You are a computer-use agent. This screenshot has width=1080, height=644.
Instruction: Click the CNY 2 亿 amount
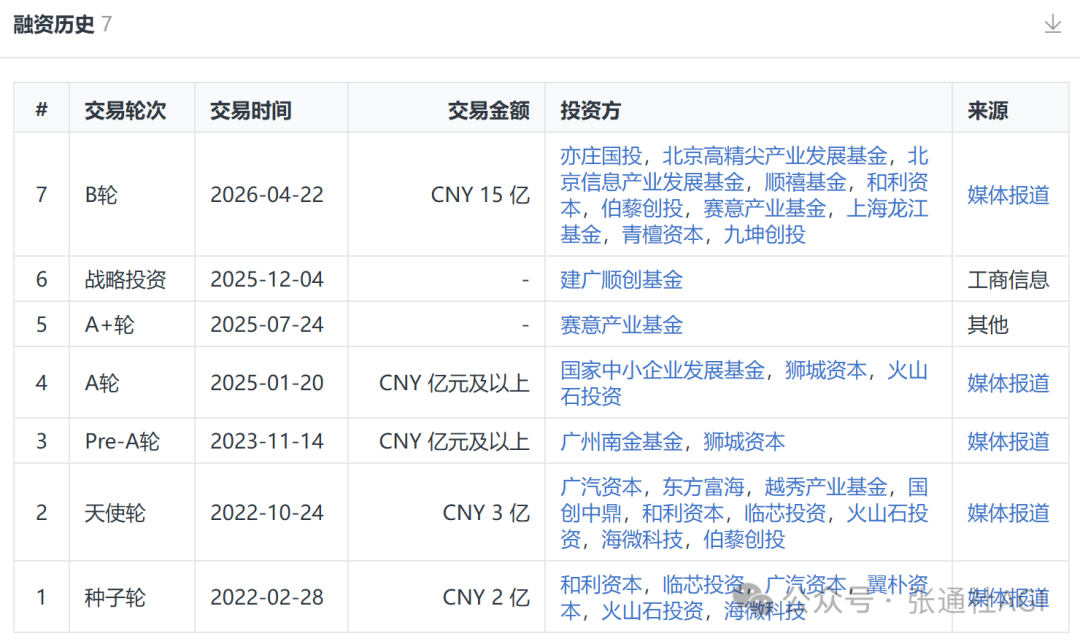click(486, 598)
